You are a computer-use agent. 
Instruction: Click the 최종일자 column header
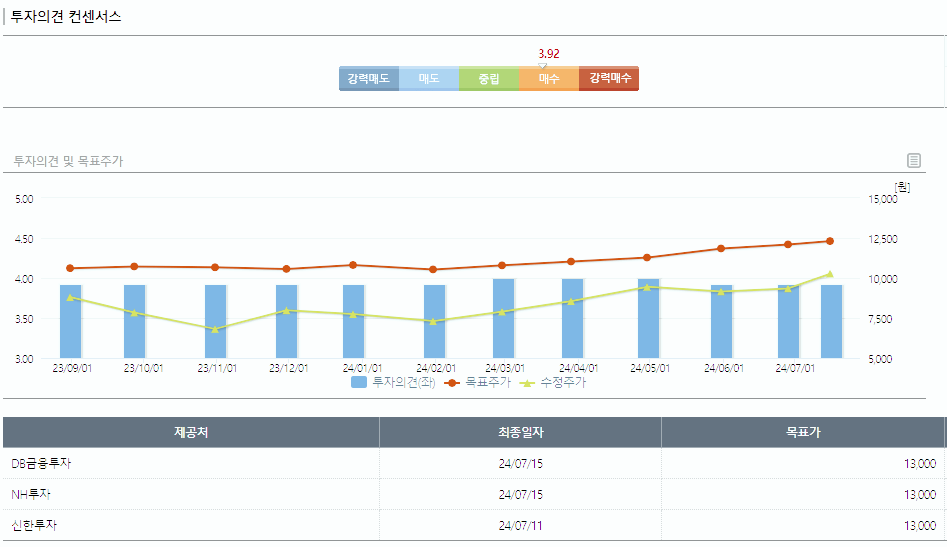click(521, 432)
